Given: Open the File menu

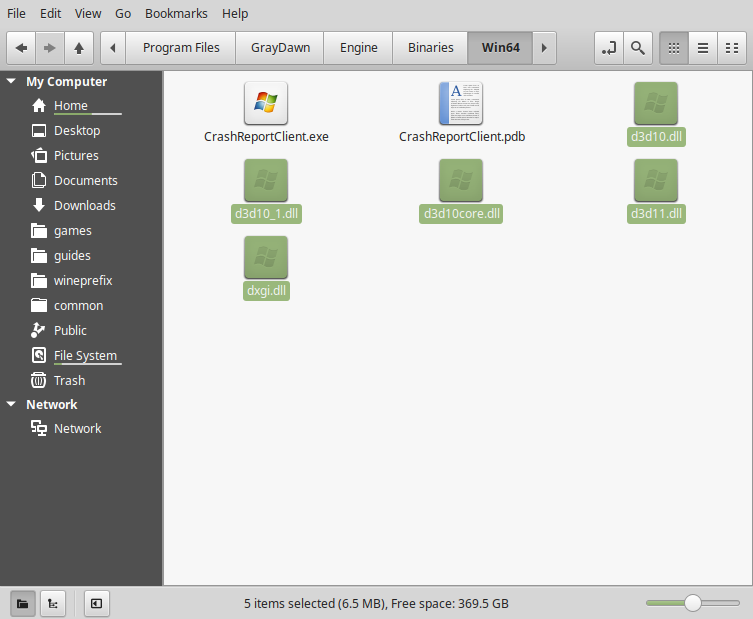Looking at the screenshot, I should [16, 13].
